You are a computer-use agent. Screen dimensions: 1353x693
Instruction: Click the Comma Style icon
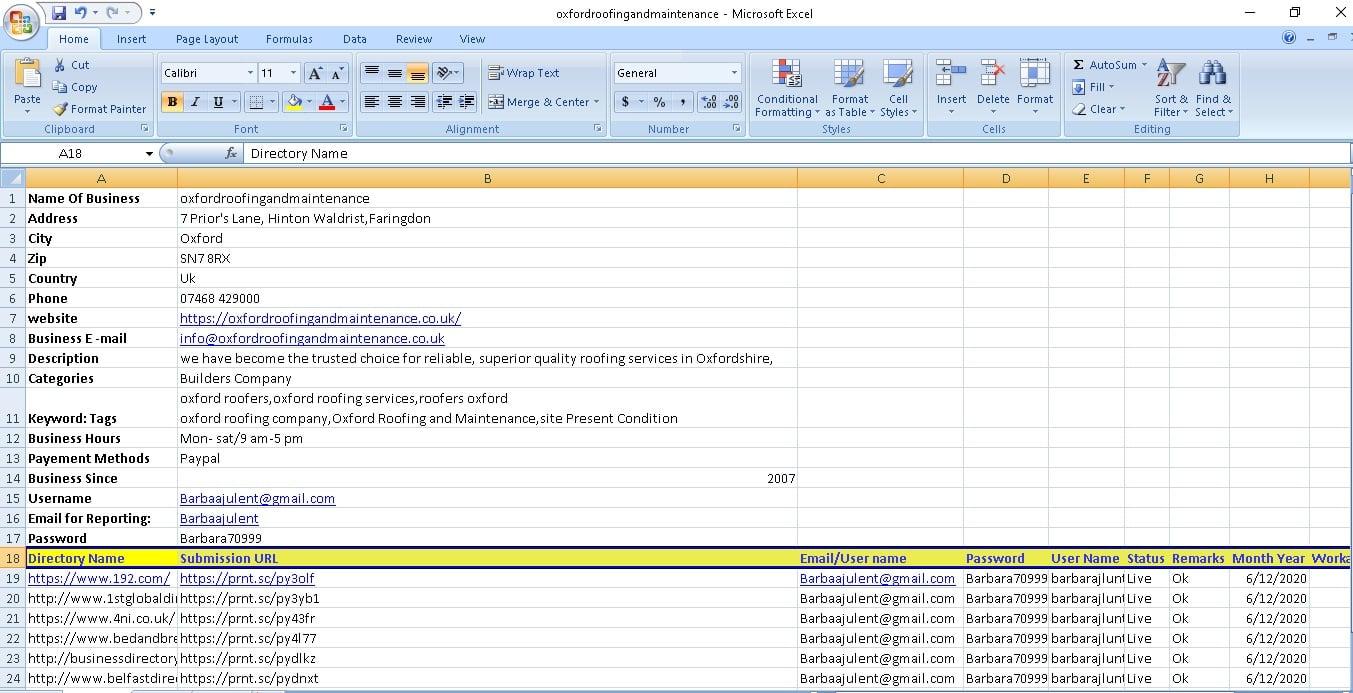pyautogui.click(x=681, y=101)
